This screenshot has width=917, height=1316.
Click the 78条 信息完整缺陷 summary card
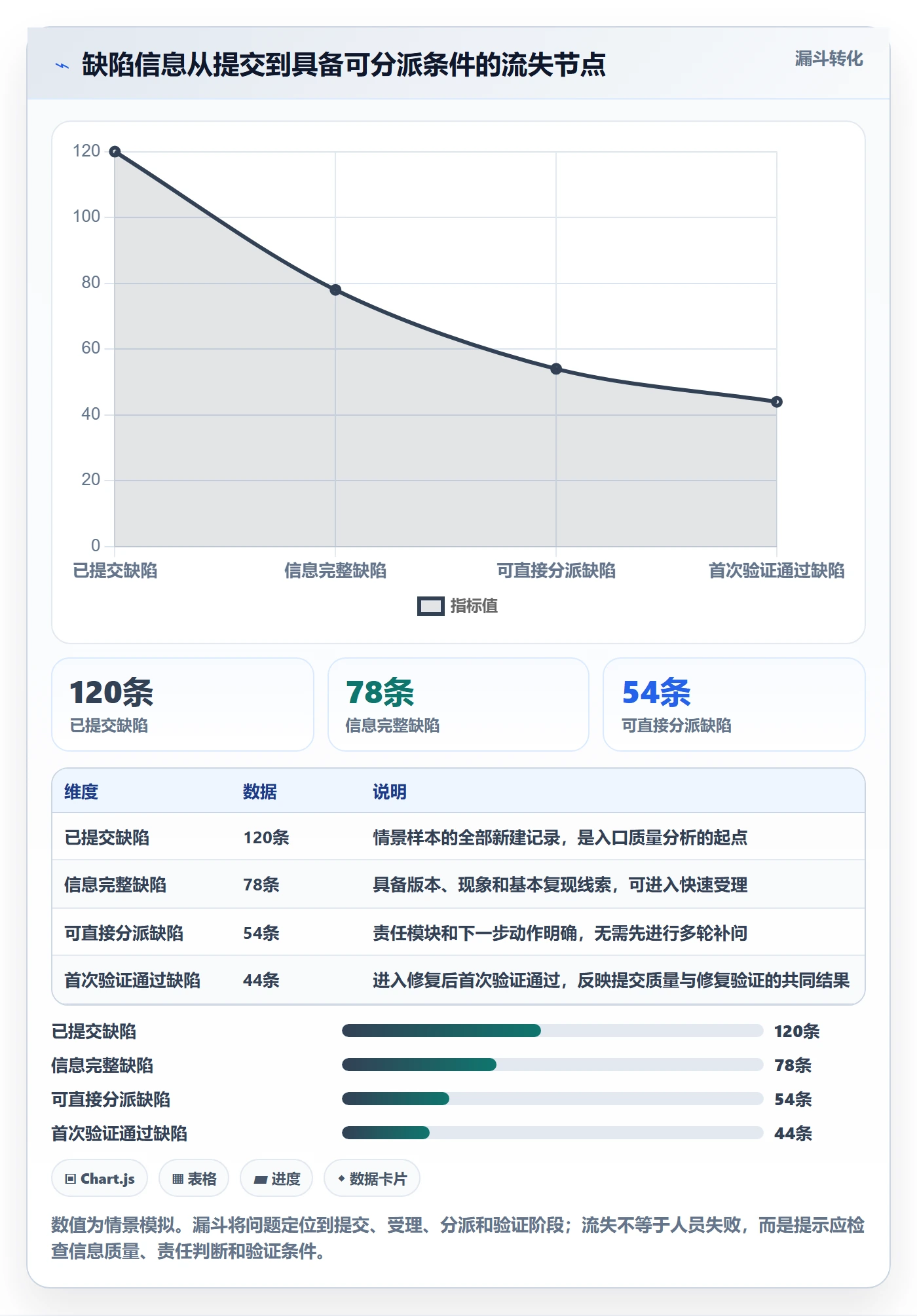tap(458, 704)
